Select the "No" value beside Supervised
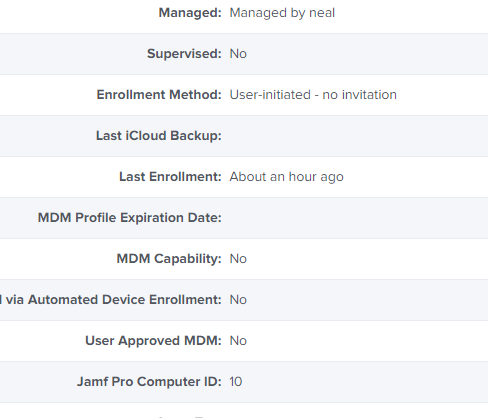 coord(238,54)
